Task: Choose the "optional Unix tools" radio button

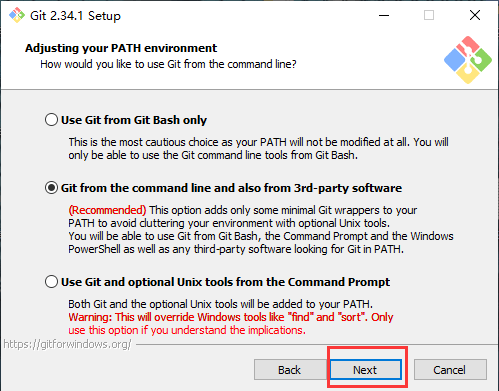Action: pos(51,282)
